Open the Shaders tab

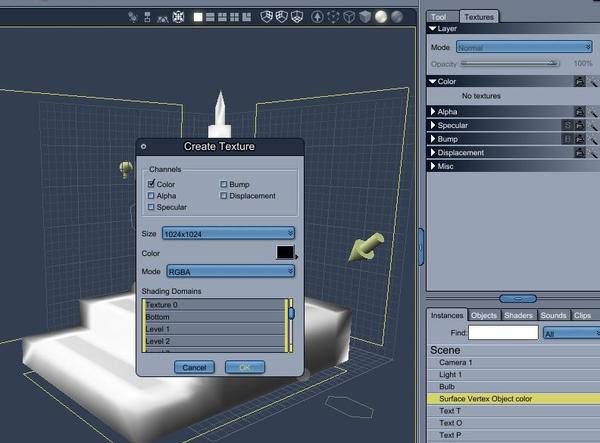click(x=518, y=315)
